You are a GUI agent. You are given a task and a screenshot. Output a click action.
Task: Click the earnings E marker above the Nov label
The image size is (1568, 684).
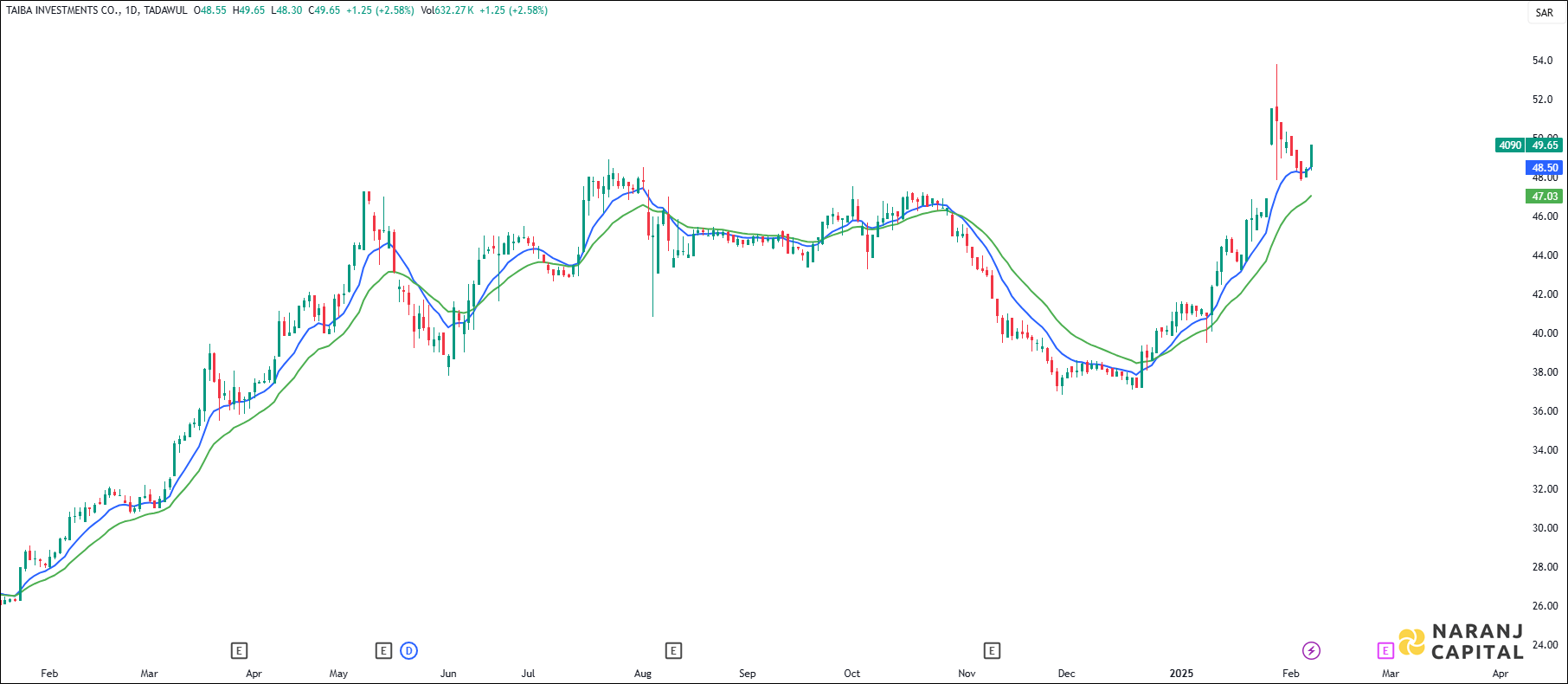993,650
